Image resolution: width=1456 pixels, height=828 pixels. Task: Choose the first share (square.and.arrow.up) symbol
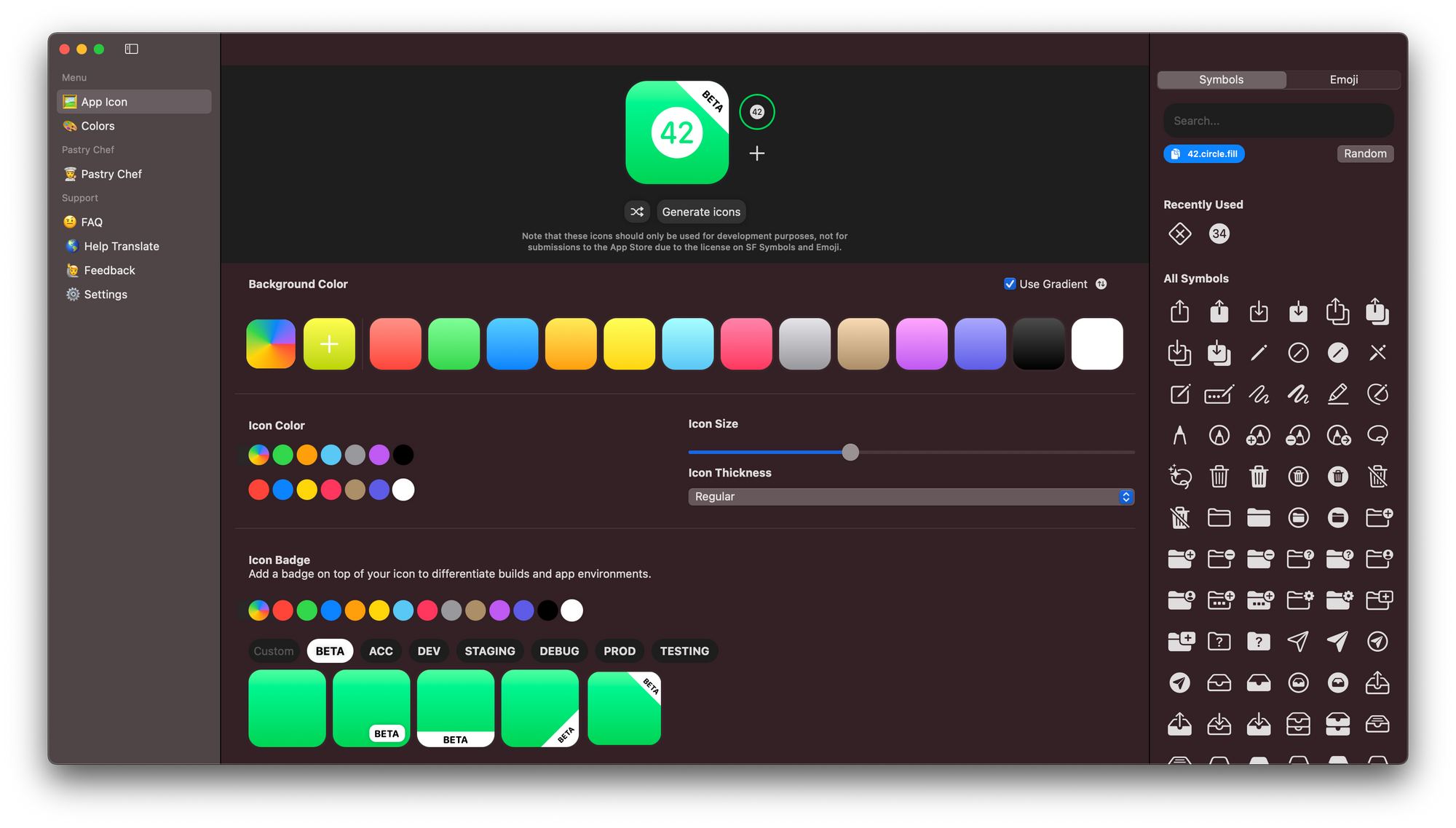[x=1180, y=311]
